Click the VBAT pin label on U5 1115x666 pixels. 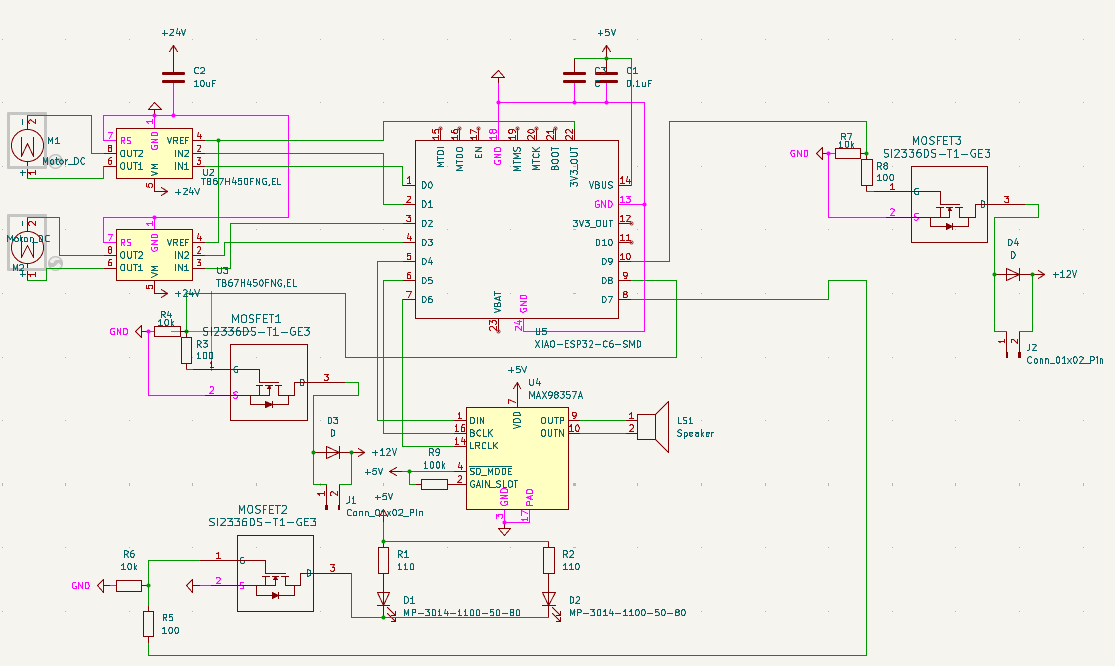[x=498, y=303]
